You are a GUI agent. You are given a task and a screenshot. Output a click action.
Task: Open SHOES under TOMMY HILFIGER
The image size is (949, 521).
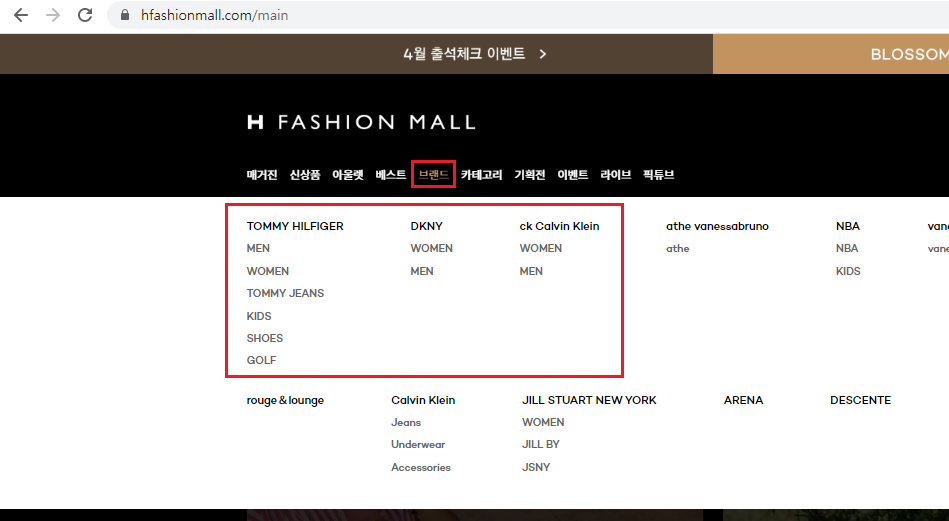[x=264, y=338]
